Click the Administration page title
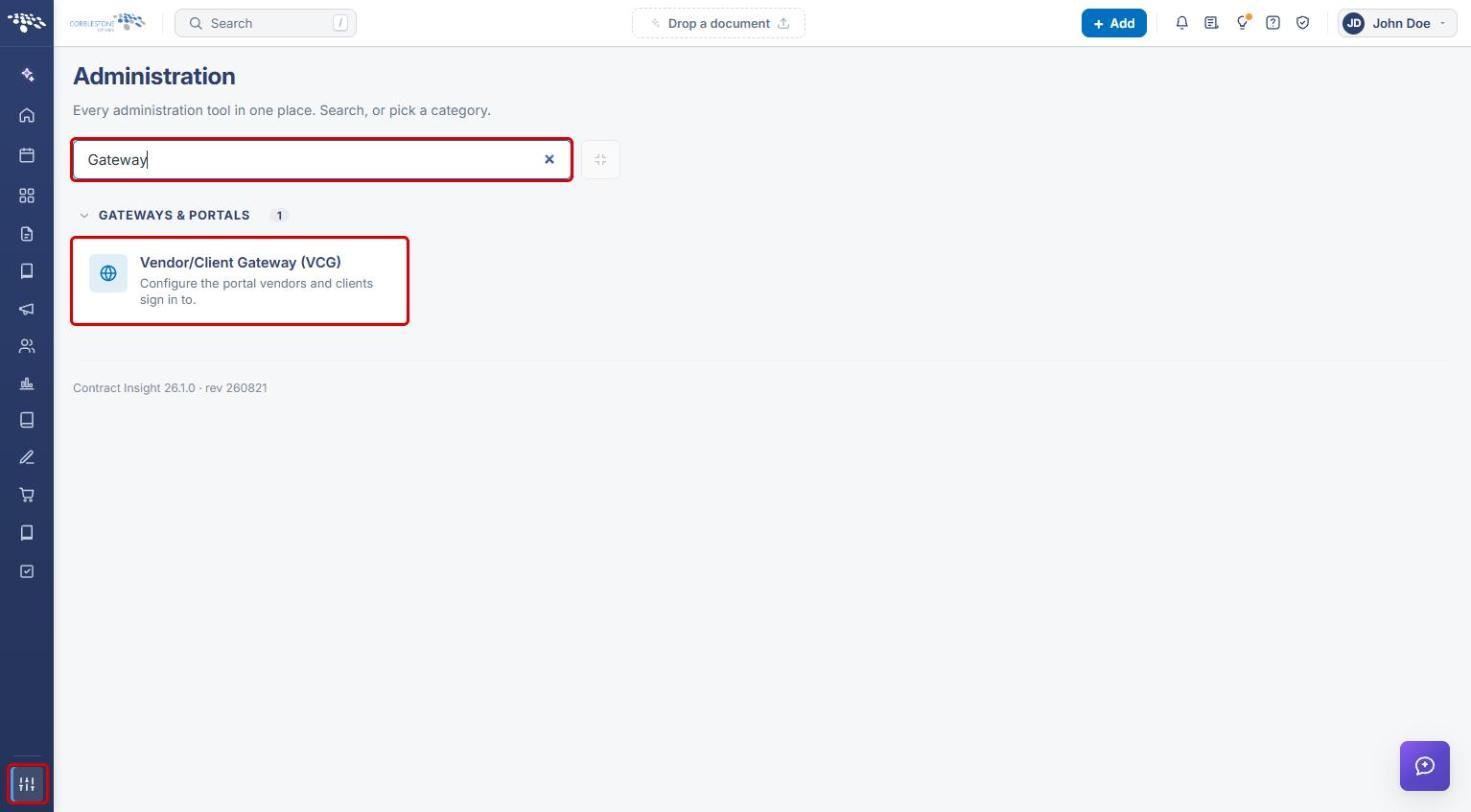The width and height of the screenshot is (1471, 812). coord(154,76)
